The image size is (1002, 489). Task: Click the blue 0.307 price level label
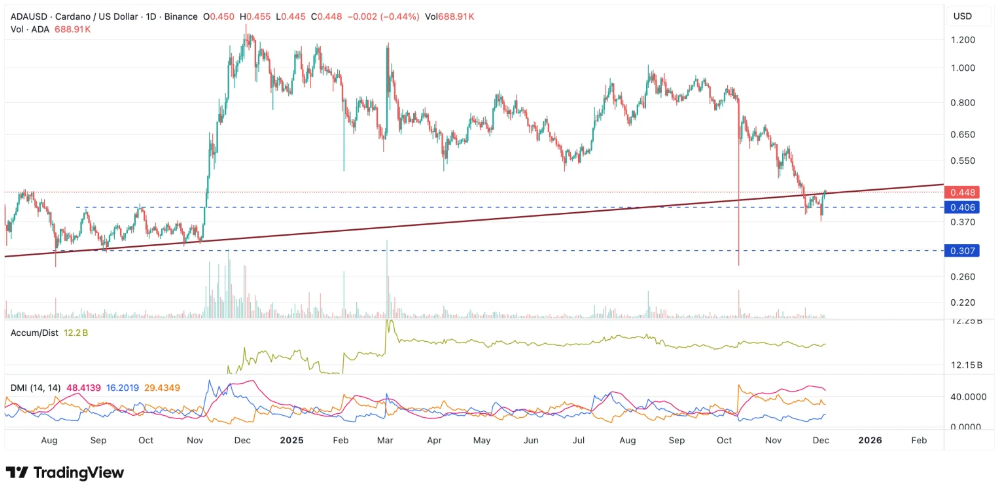point(964,250)
